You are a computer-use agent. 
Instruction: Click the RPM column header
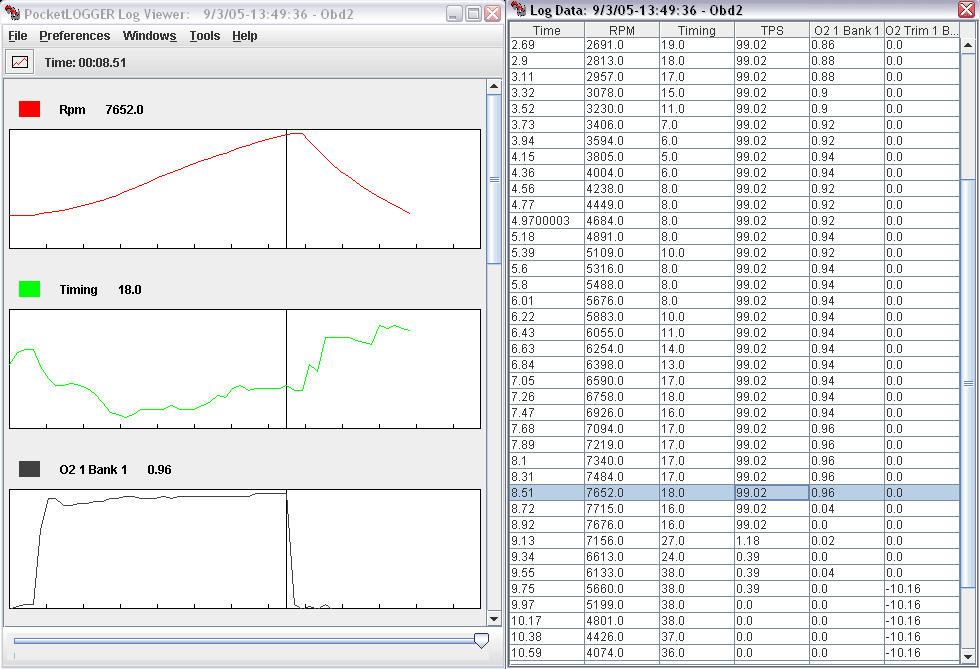(622, 30)
